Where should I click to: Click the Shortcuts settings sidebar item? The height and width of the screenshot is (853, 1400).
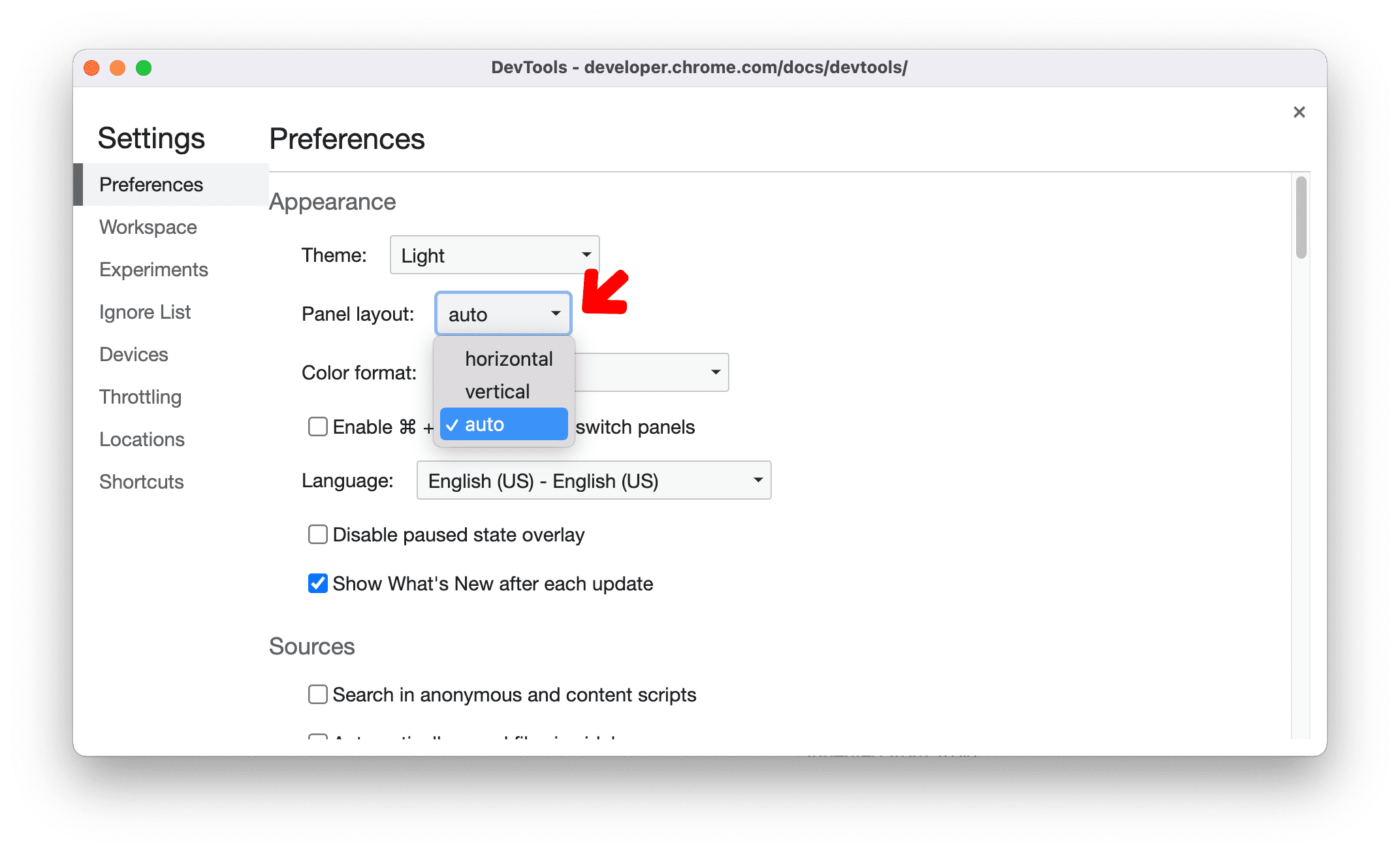pos(140,481)
